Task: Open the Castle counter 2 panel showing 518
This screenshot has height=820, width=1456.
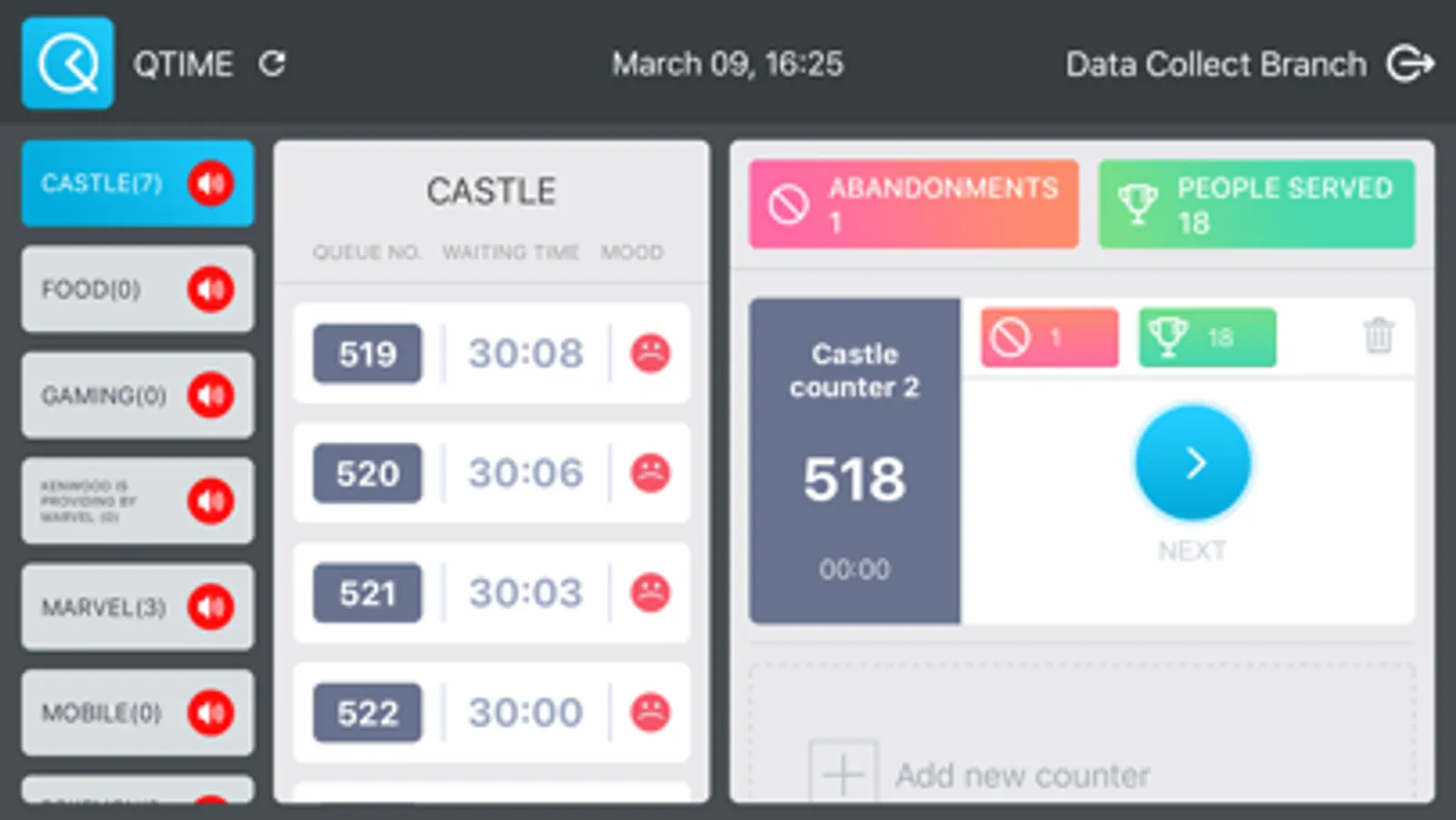Action: 854,461
